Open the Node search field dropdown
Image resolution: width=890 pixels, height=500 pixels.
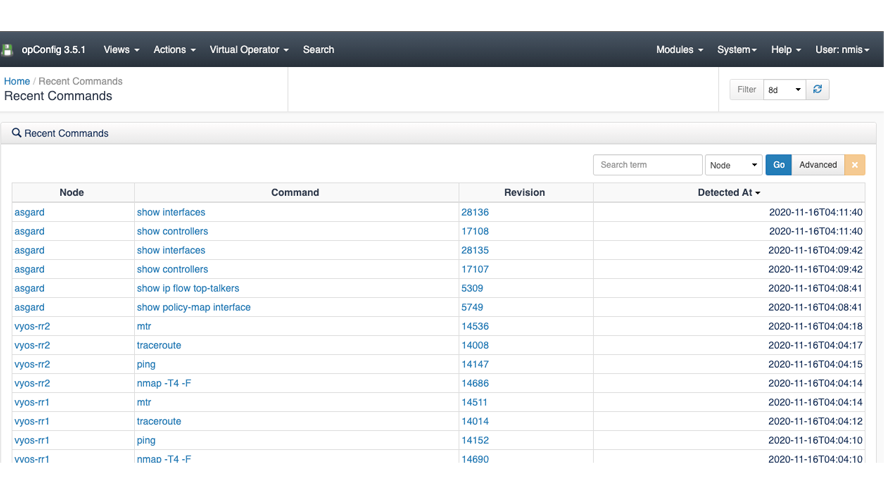click(x=733, y=165)
